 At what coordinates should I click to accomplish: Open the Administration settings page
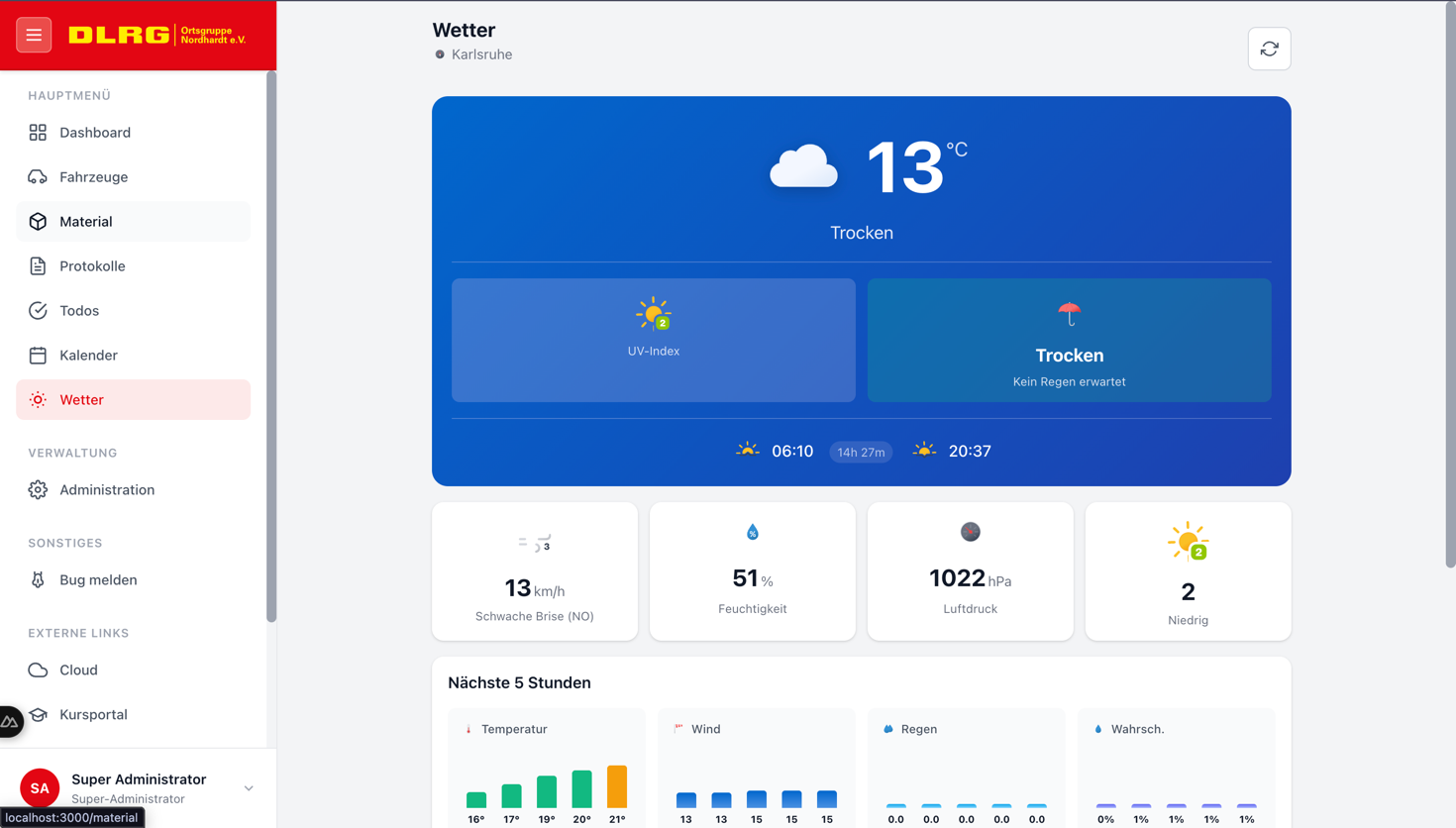point(133,490)
